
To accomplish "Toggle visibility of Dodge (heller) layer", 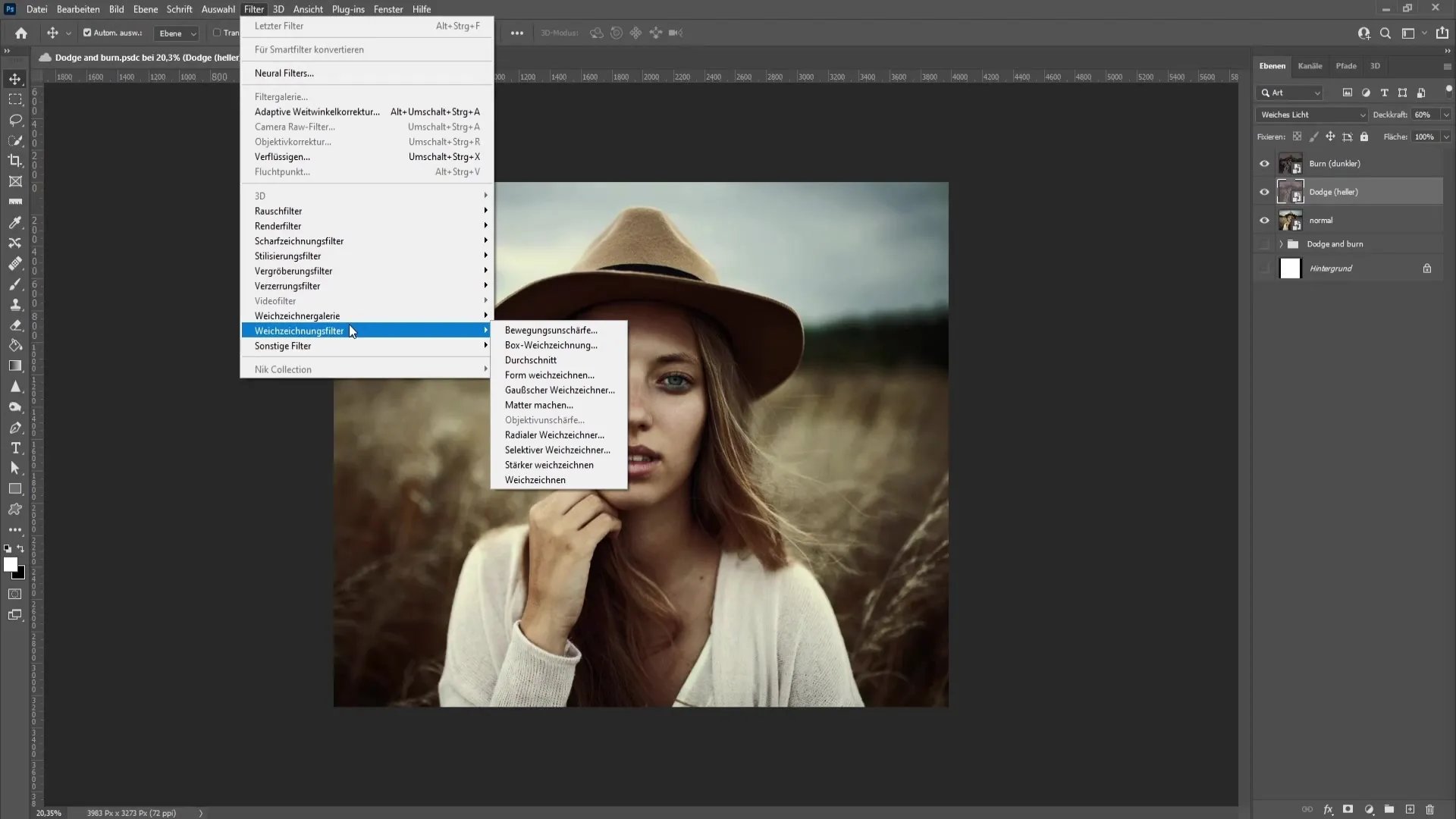I will coord(1264,192).
